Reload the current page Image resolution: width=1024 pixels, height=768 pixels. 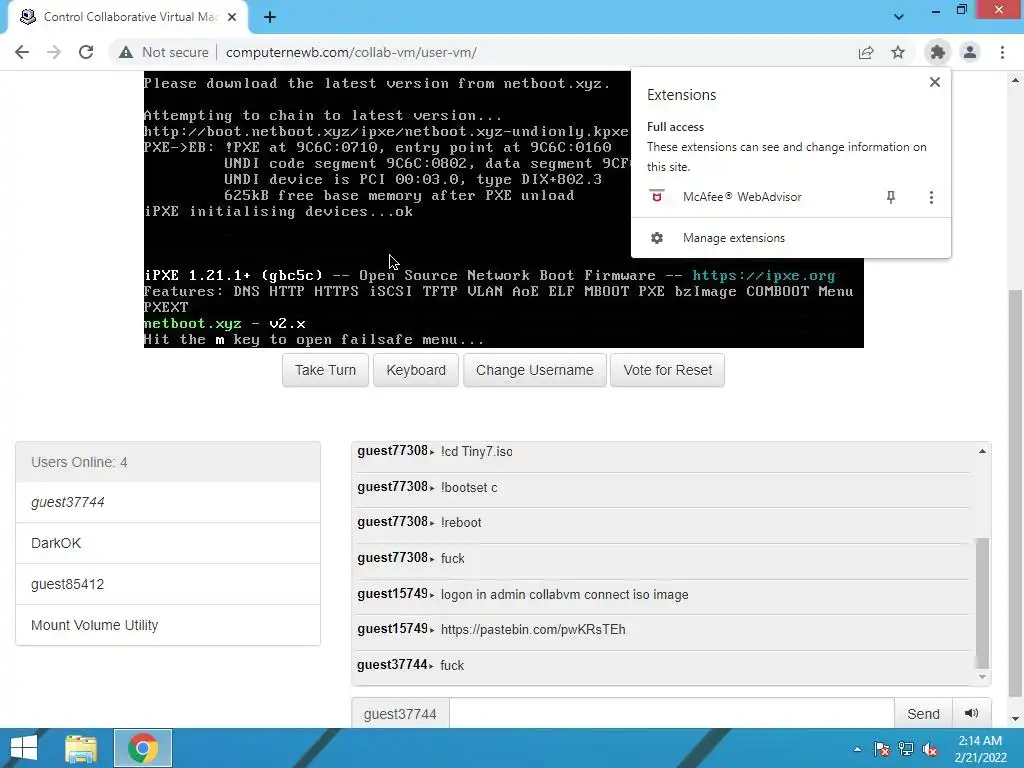[x=86, y=52]
